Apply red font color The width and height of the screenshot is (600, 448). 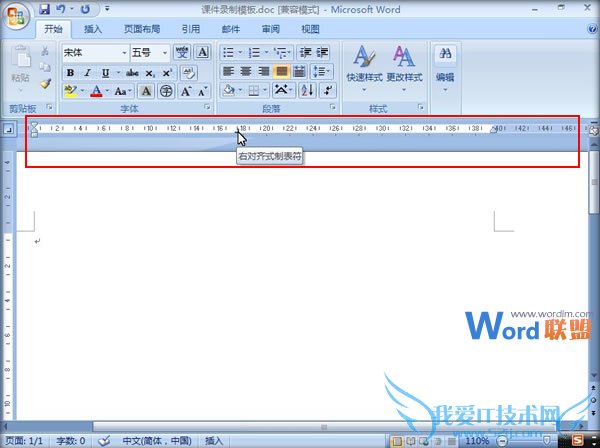point(96,91)
